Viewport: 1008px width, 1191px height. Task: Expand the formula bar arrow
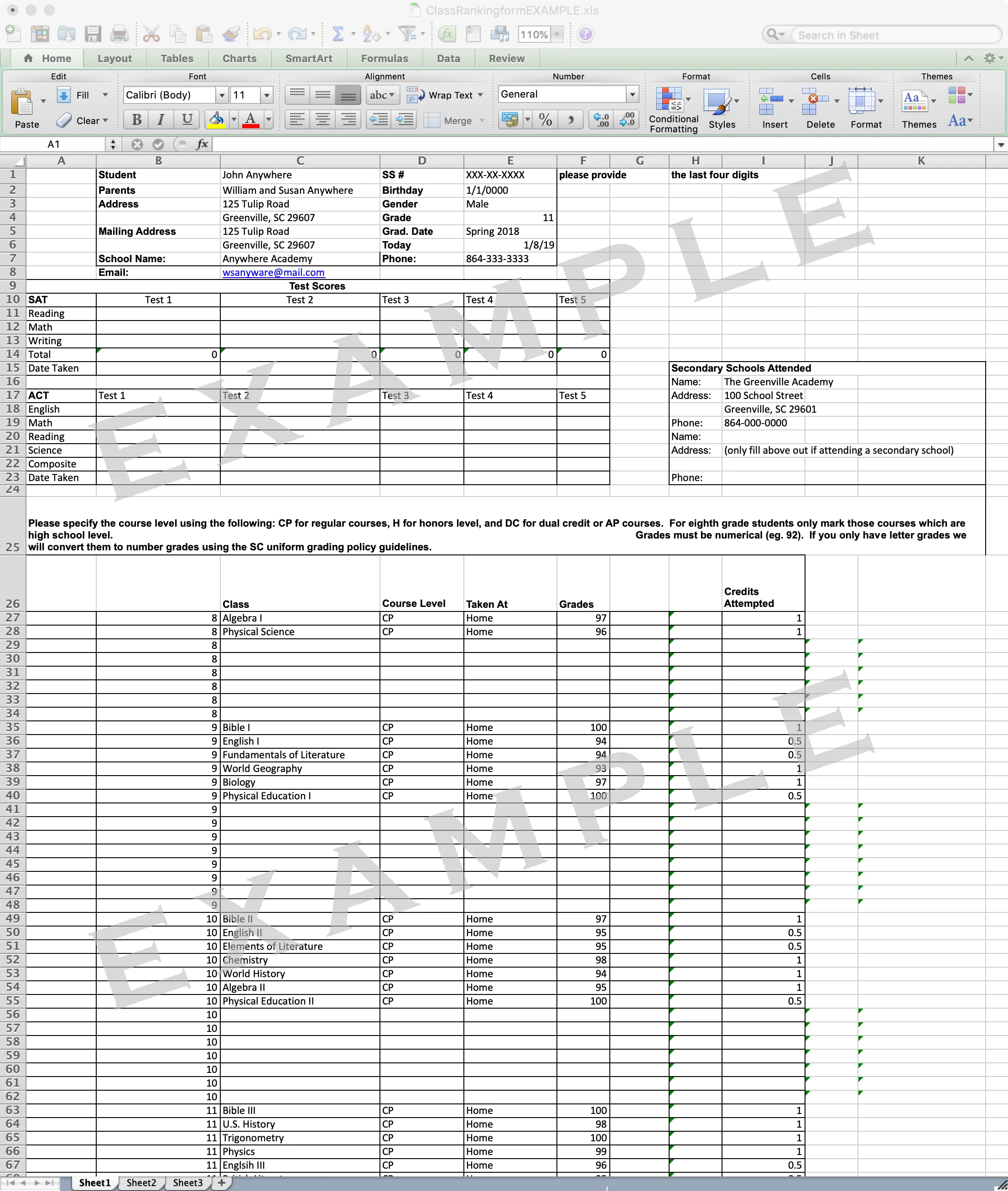pyautogui.click(x=1001, y=145)
